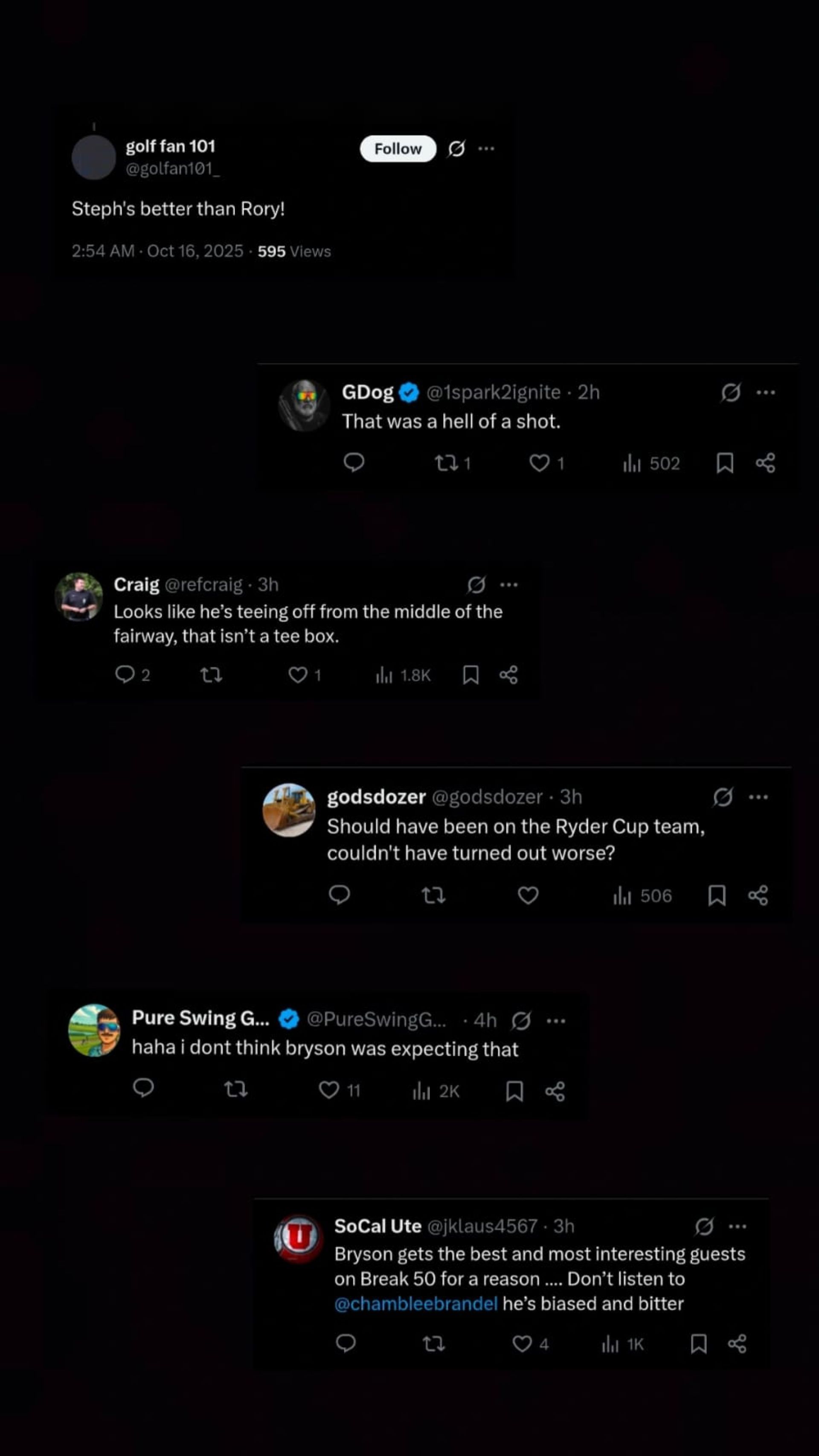The height and width of the screenshot is (1456, 819).
Task: Repost GDog's "hell of a shot" comment
Action: click(447, 463)
